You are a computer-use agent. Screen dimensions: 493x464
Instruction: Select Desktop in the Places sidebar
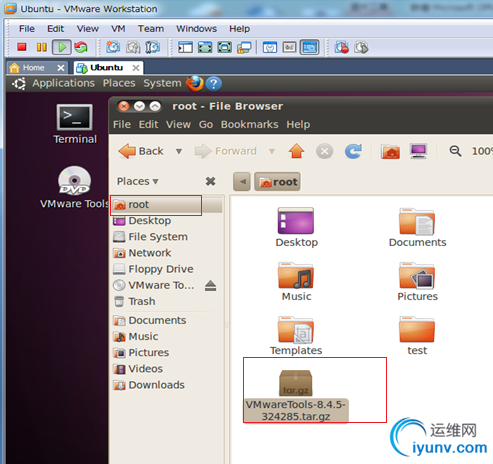pos(167,221)
